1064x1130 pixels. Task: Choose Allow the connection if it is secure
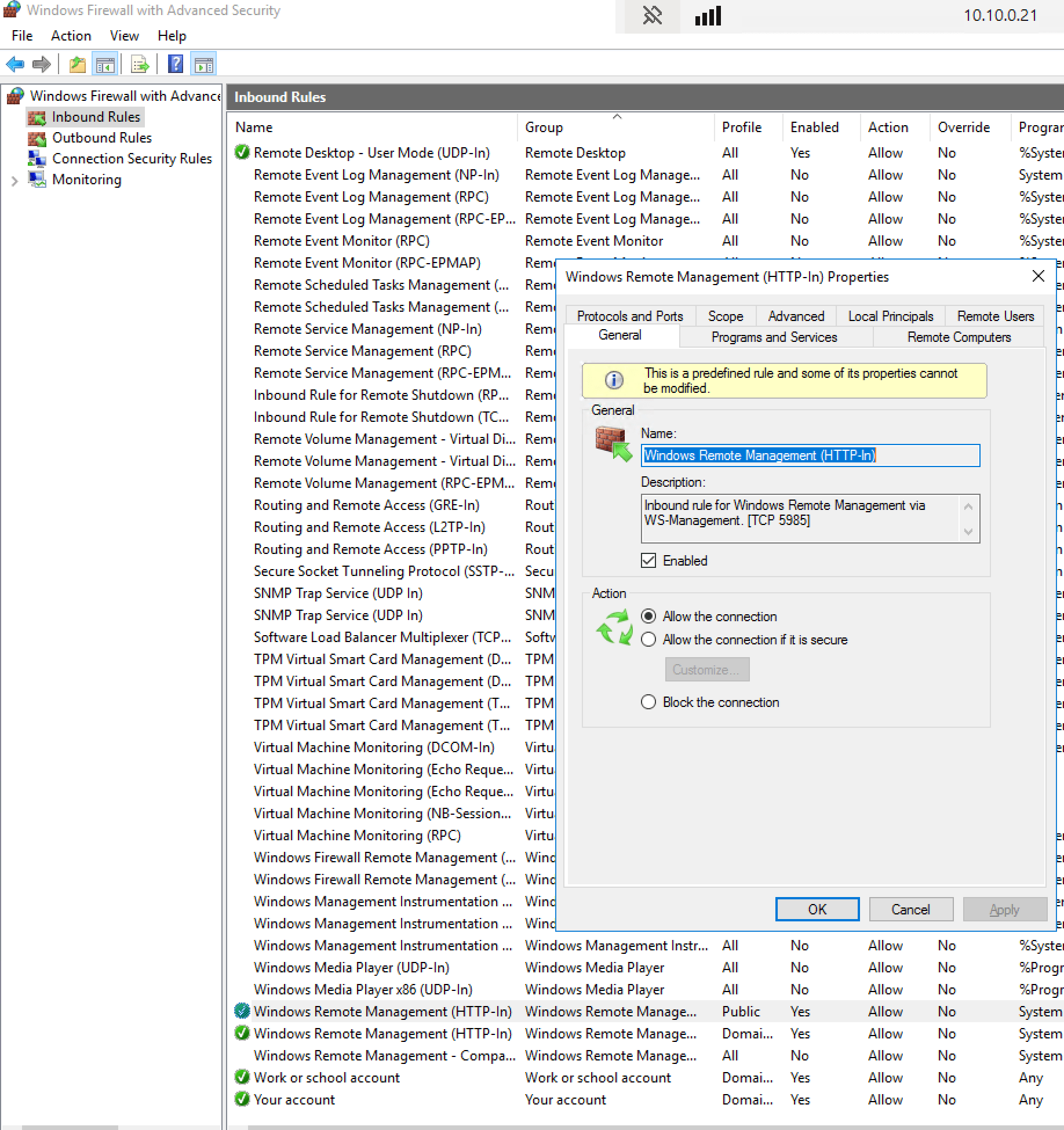648,639
